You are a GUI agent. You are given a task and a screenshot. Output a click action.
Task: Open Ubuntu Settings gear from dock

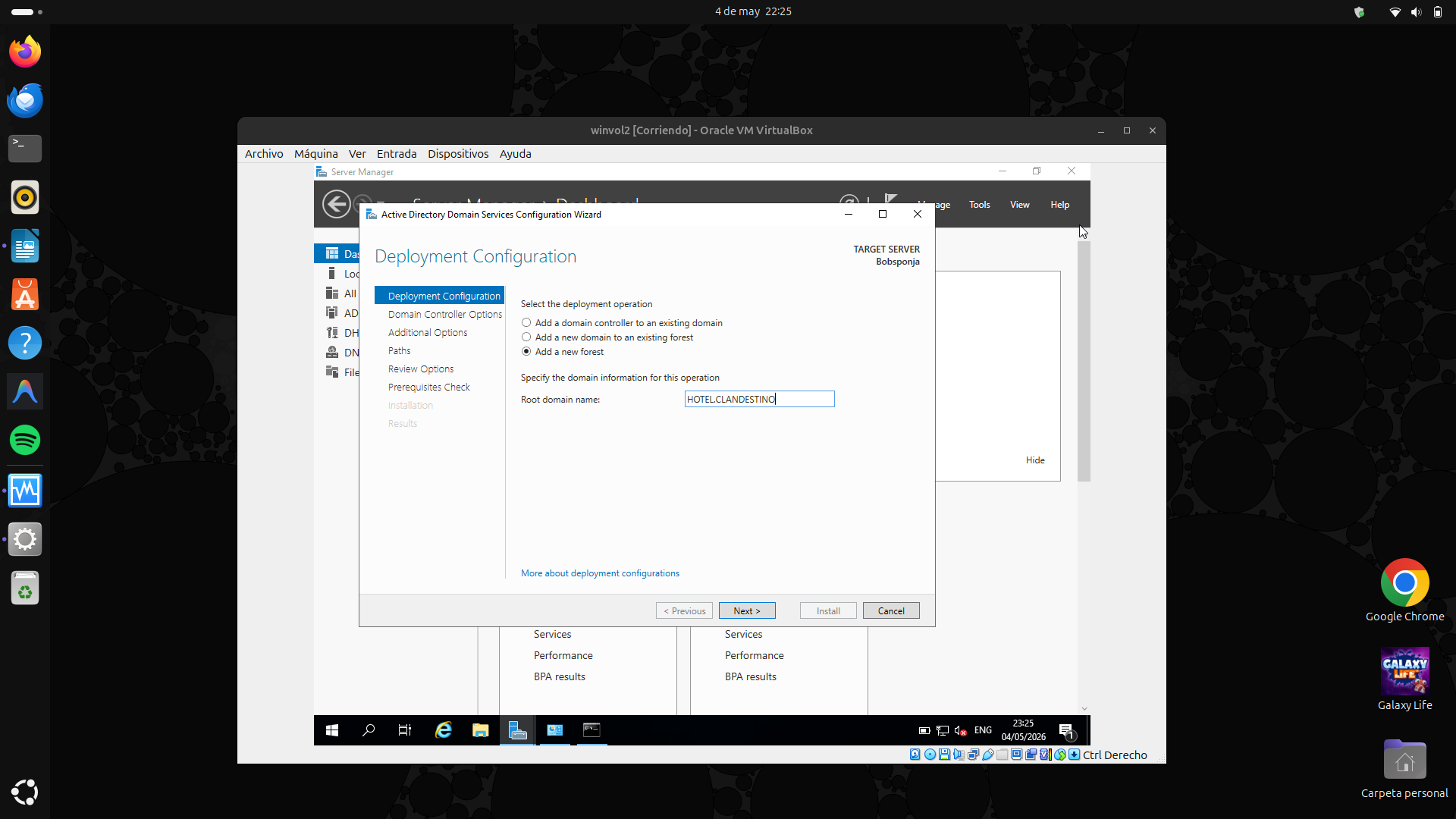click(25, 540)
